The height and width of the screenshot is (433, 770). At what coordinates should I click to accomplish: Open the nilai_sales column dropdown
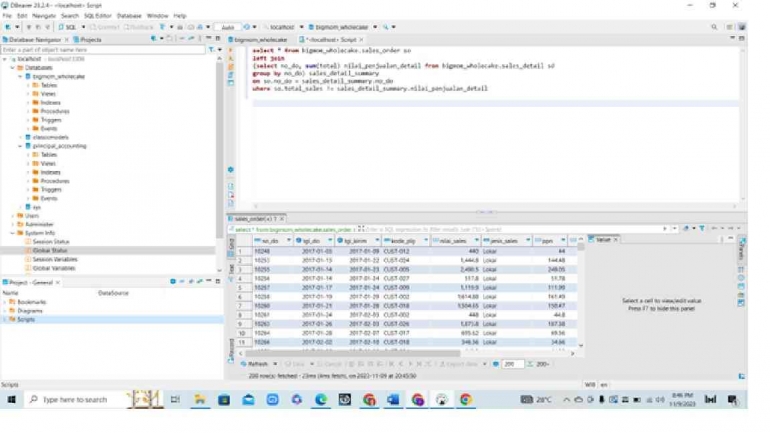(x=476, y=241)
